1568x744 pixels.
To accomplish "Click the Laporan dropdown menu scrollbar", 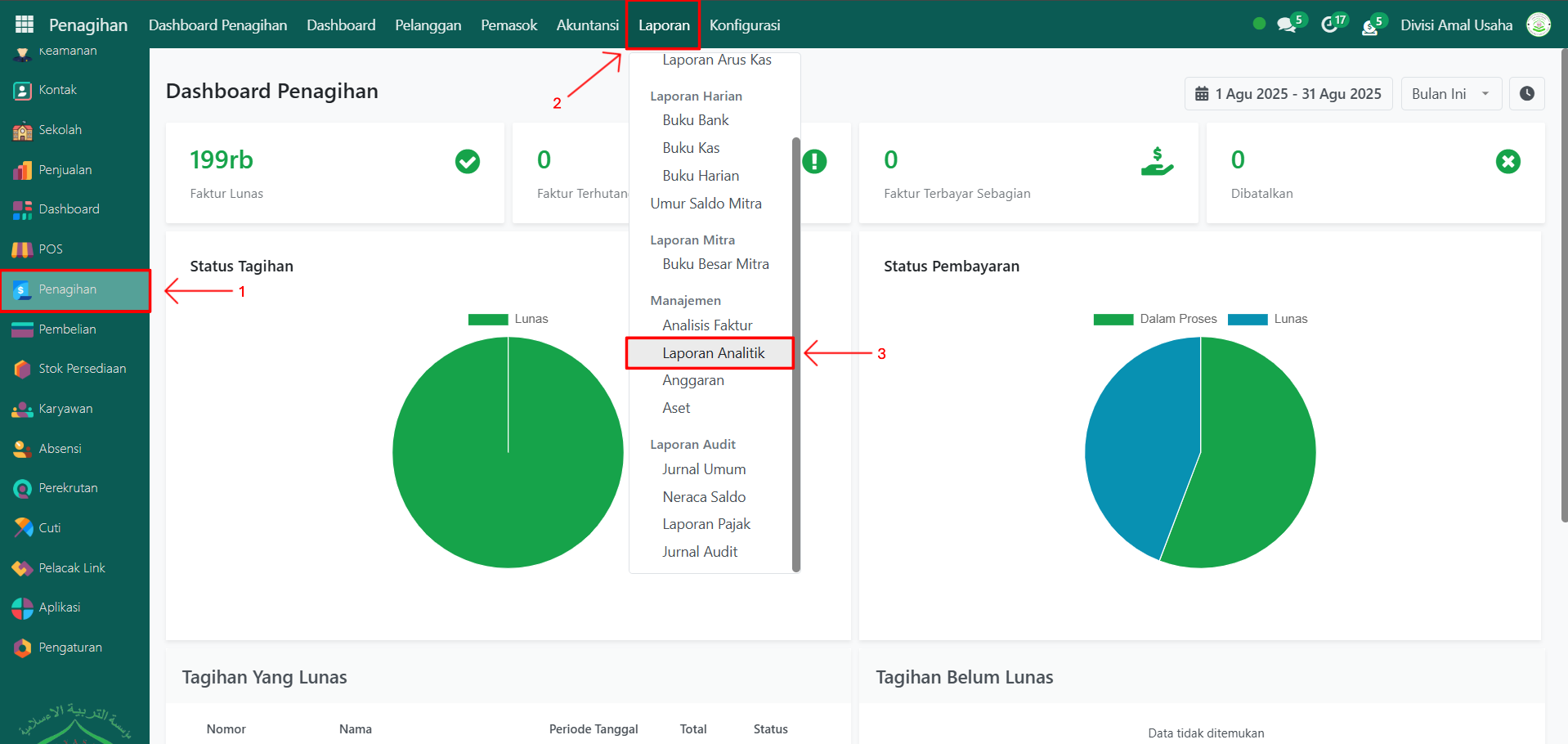I will pyautogui.click(x=796, y=352).
